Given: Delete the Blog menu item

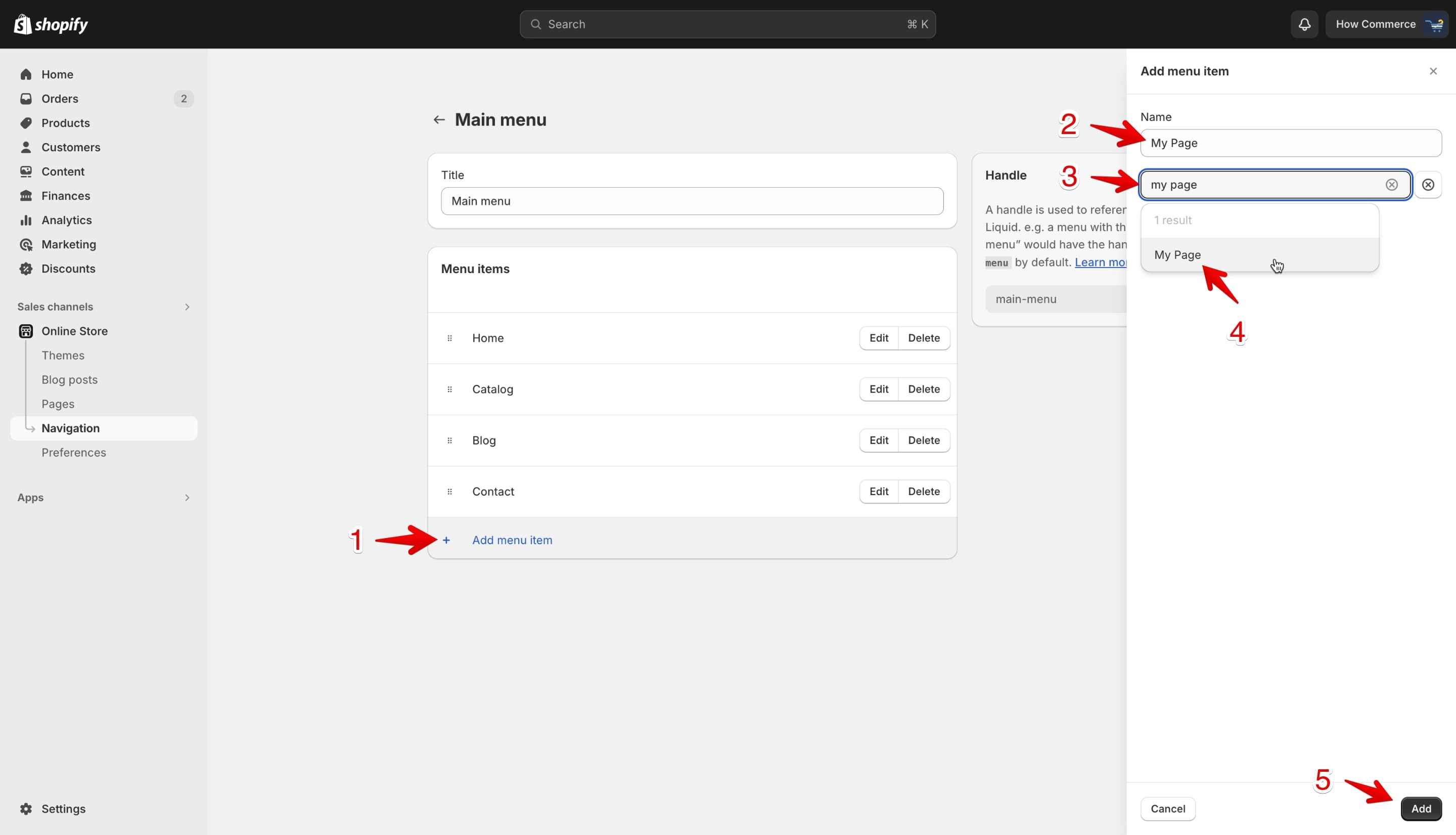Looking at the screenshot, I should 924,440.
